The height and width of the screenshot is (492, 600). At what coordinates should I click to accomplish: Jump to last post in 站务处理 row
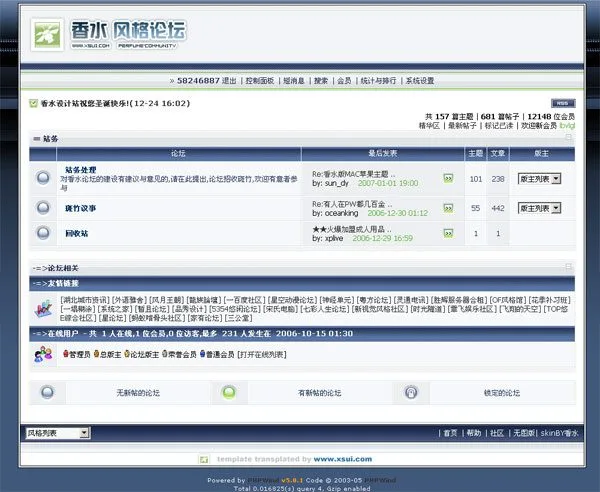tap(449, 178)
